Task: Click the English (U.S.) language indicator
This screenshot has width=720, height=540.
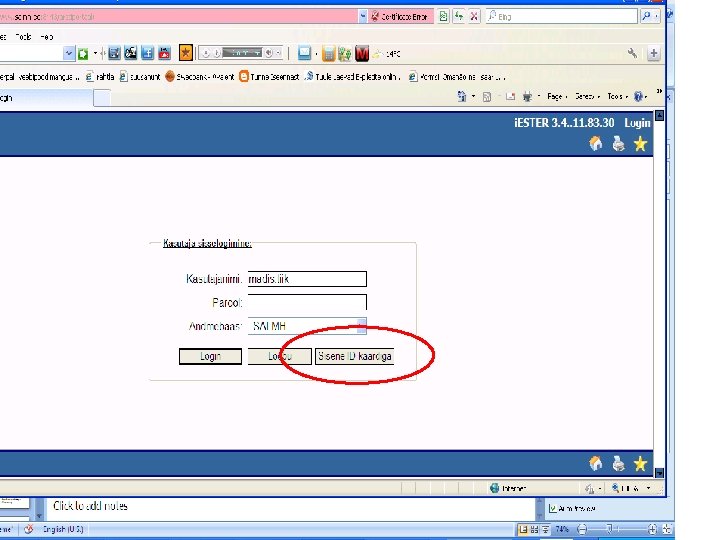Action: [63, 529]
